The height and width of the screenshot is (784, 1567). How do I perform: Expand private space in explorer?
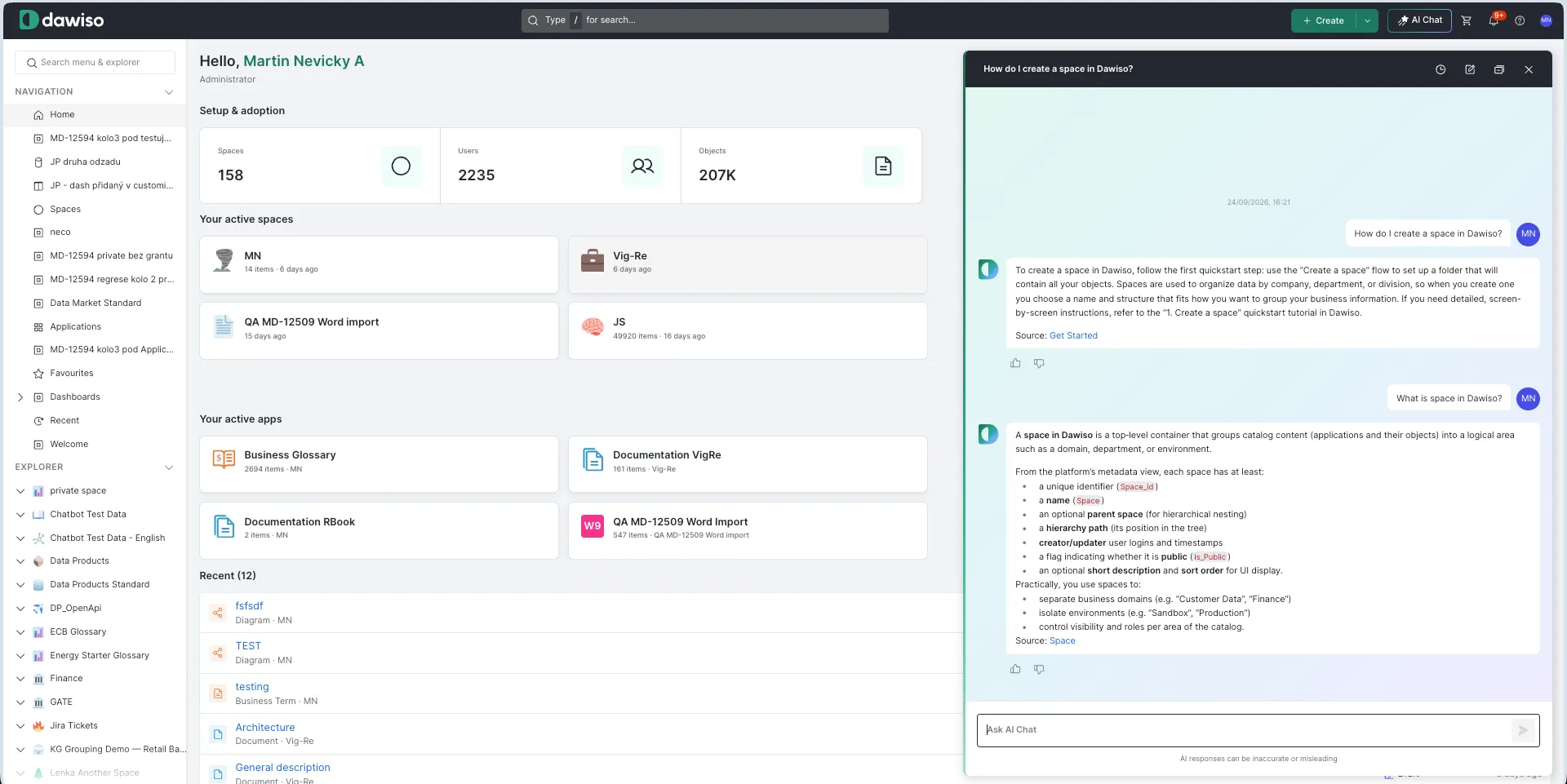click(20, 491)
